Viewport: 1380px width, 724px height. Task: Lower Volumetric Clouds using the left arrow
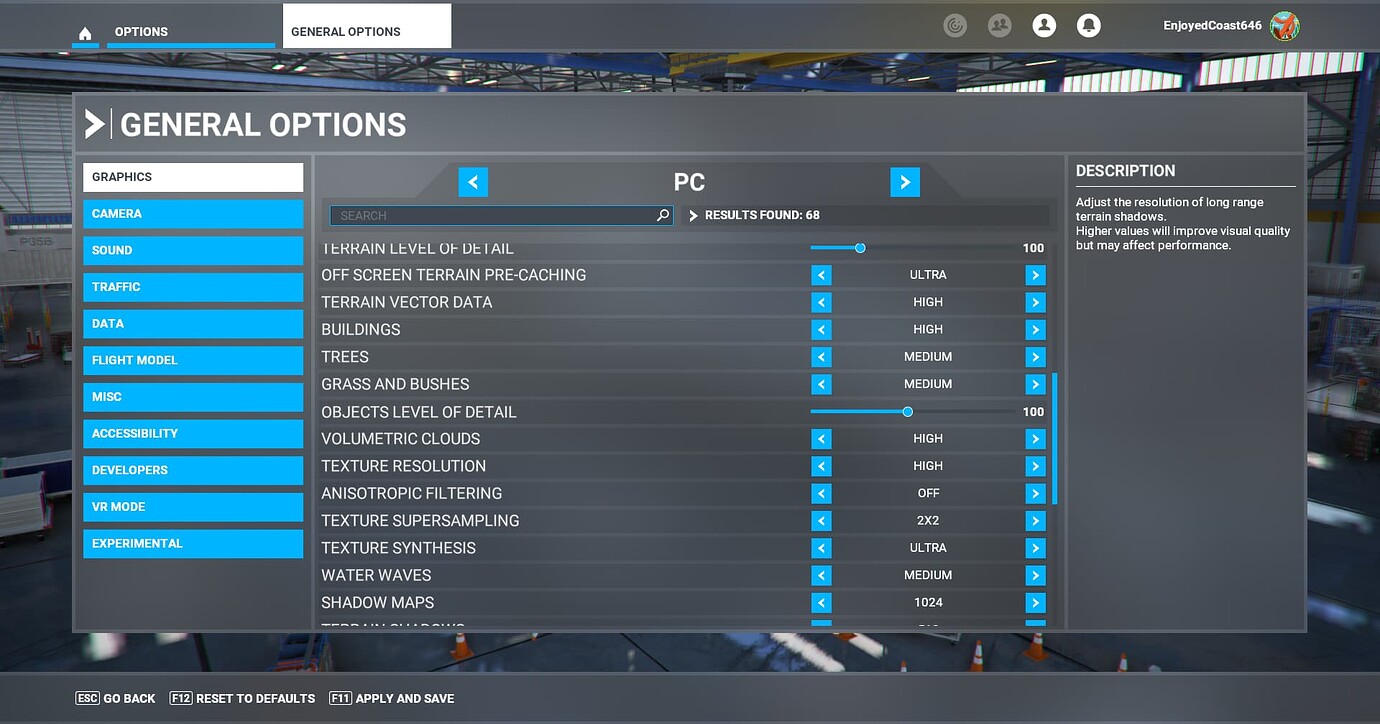tap(820, 438)
